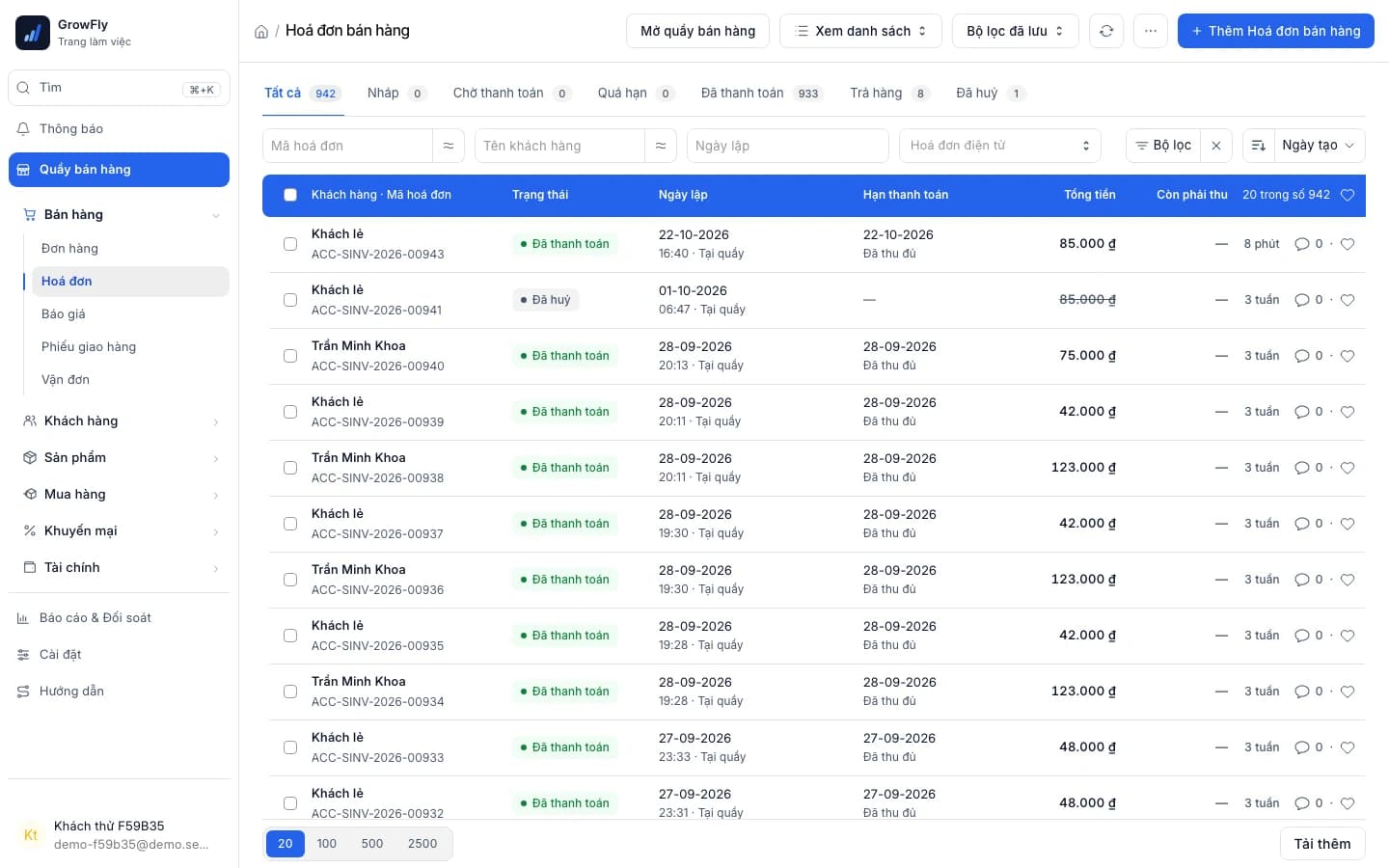Image resolution: width=1389 pixels, height=868 pixels.
Task: Click the Ngày lập date filter field
Action: (787, 146)
